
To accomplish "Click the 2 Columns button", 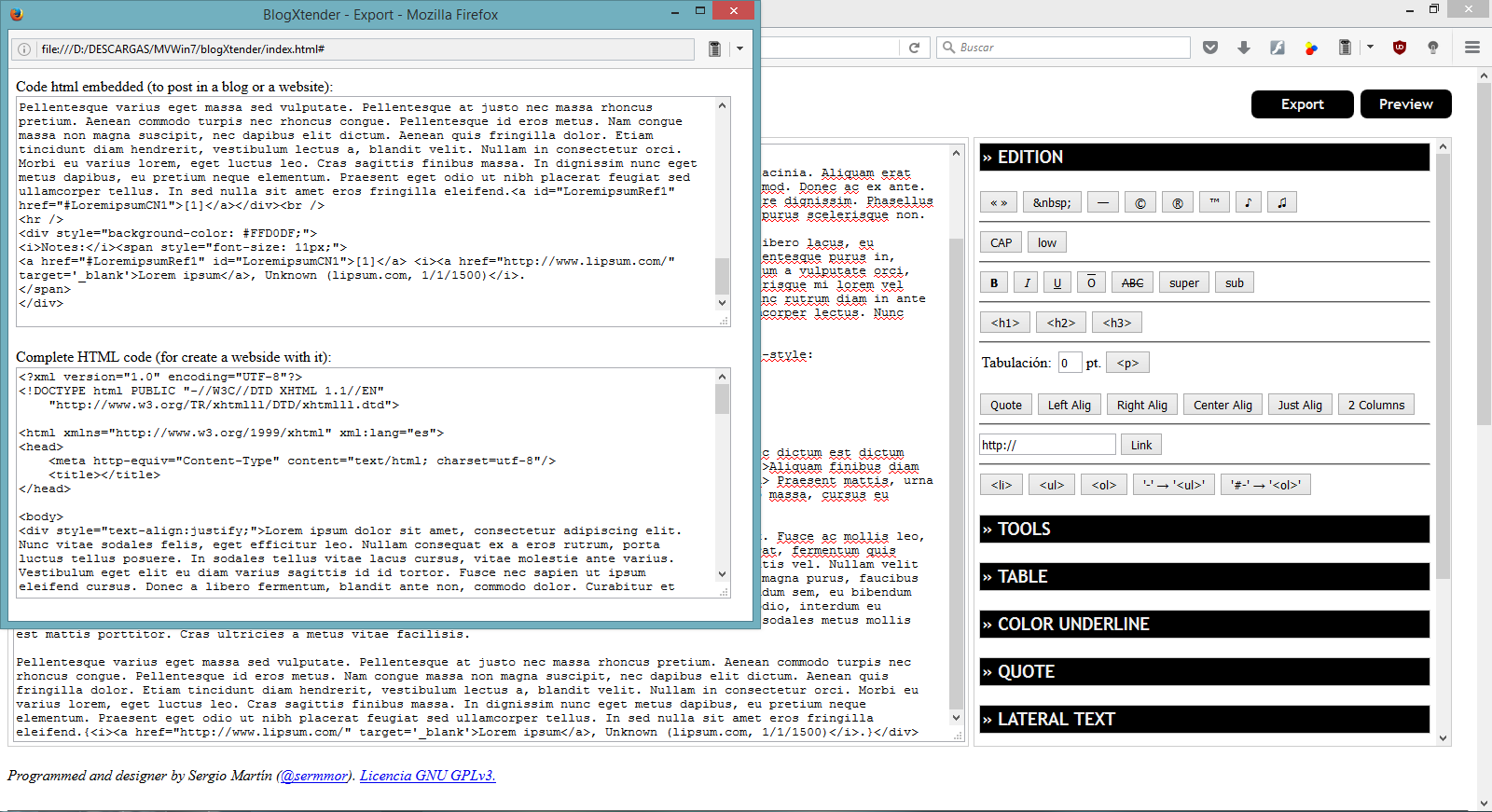I will pos(1376,405).
